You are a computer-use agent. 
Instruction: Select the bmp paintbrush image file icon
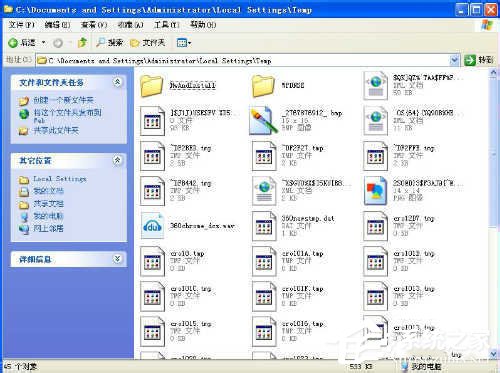tap(264, 120)
